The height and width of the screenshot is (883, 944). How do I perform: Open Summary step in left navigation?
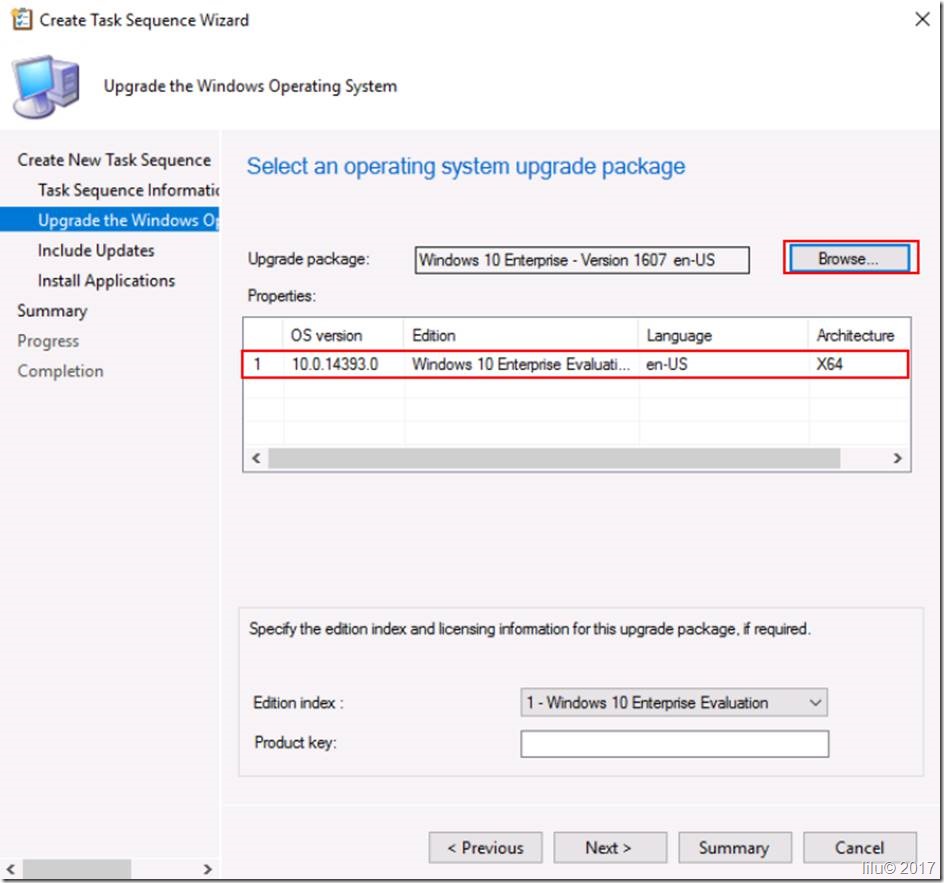[x=52, y=311]
